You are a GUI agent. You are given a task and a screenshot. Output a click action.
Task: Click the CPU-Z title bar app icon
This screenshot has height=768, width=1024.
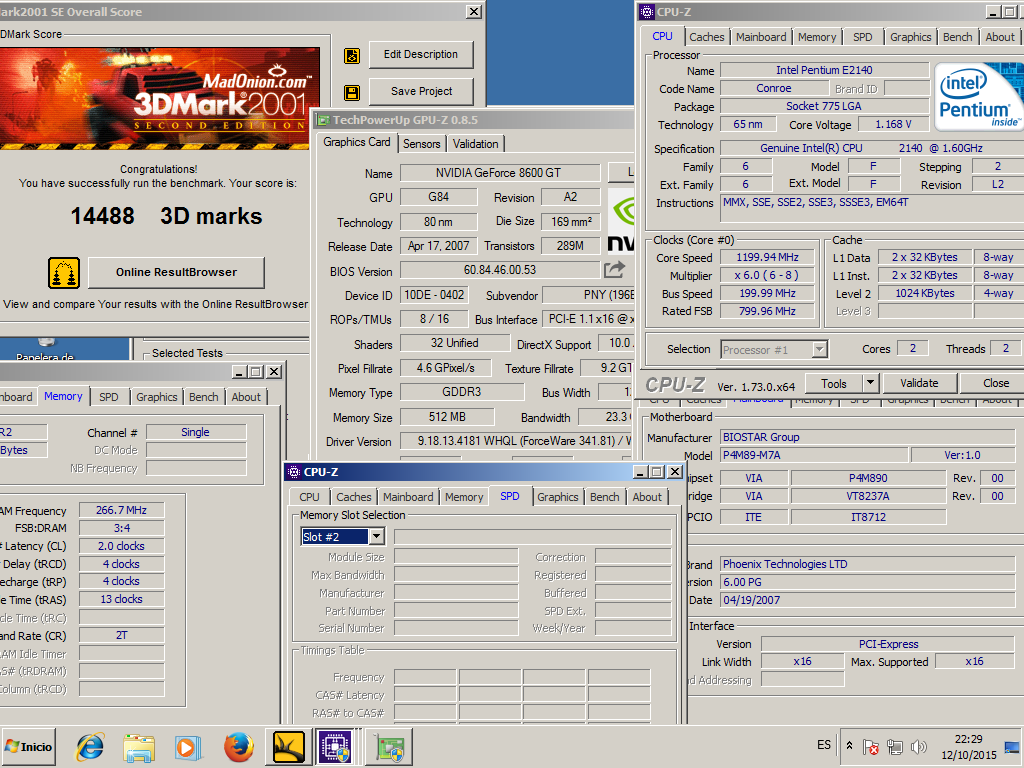point(647,12)
